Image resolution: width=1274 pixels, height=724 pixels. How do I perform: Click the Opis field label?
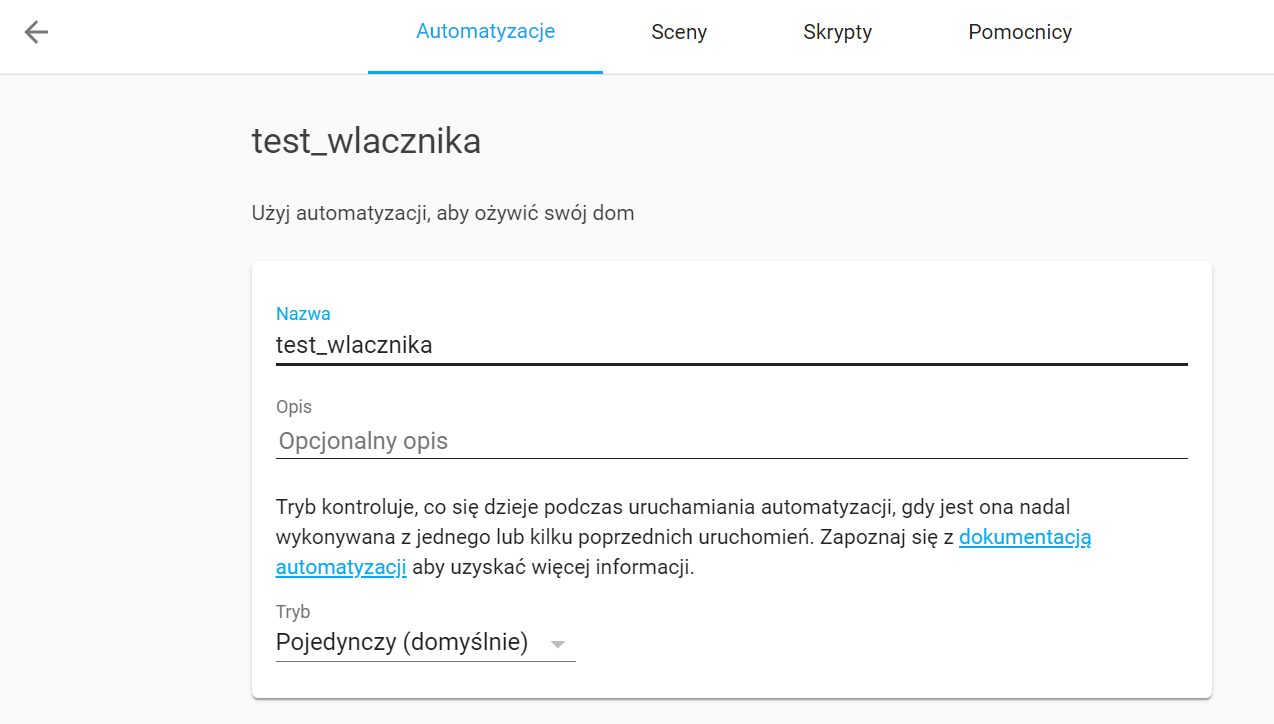click(x=294, y=407)
